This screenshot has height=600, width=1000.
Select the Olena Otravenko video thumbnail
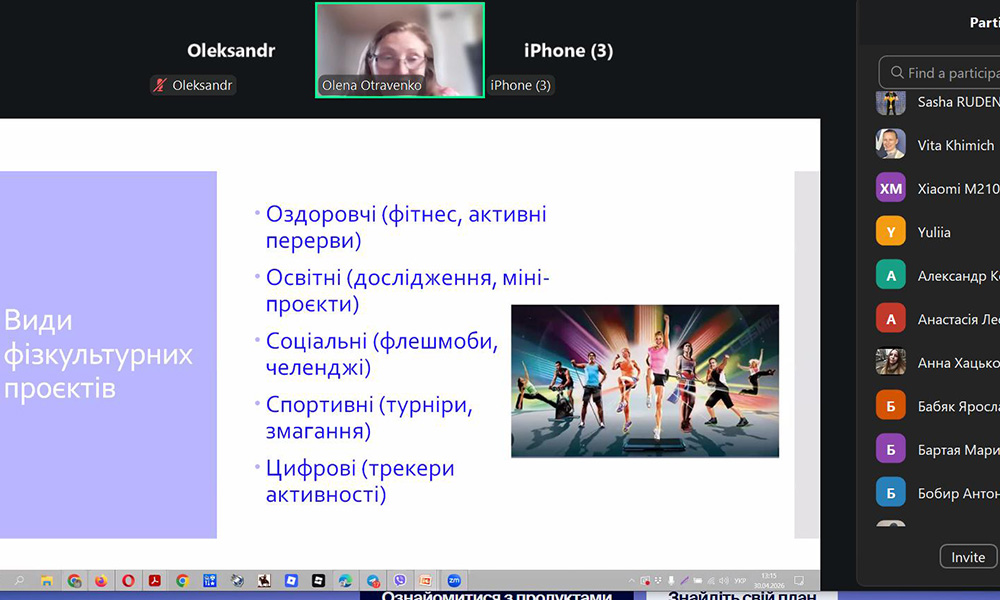tap(400, 50)
